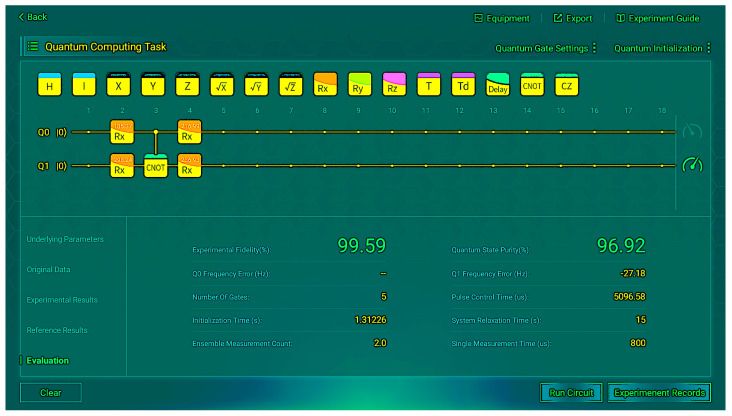Screen dimensions: 732x416
Task: Go Back to previous screen
Action: click(x=33, y=17)
